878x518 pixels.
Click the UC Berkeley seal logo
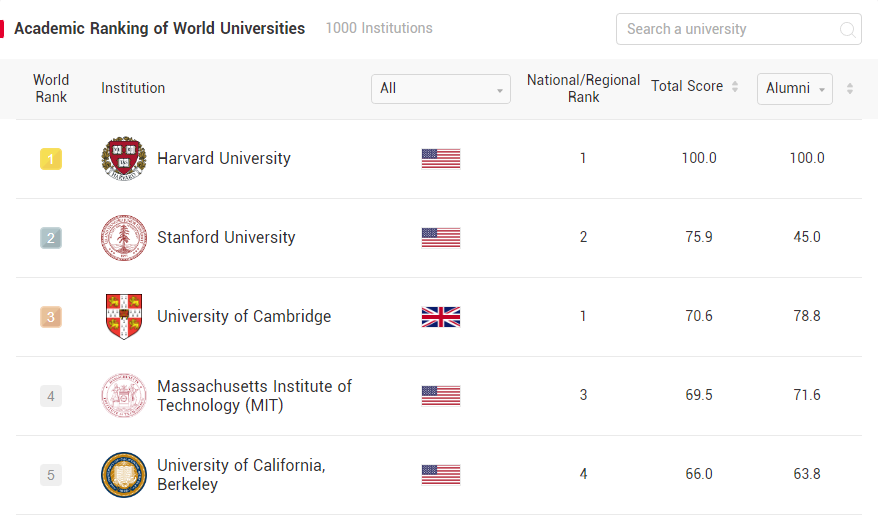[124, 475]
